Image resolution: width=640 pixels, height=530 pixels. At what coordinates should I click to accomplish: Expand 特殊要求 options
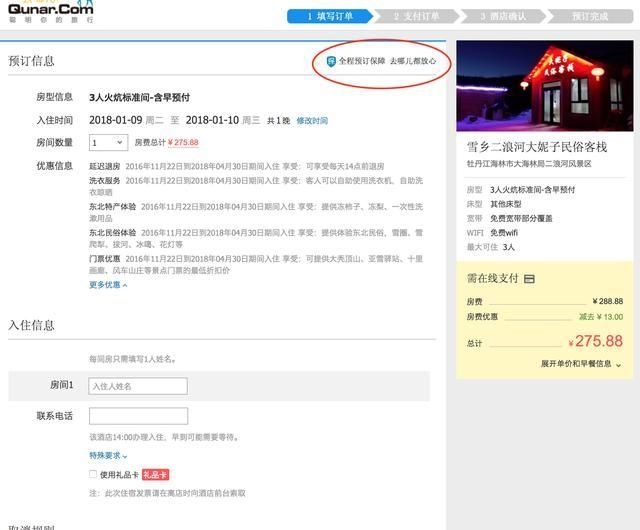[108, 455]
